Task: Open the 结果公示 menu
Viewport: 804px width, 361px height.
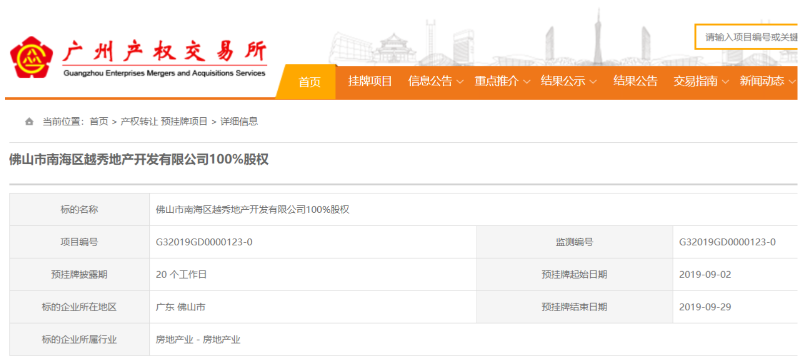Action: click(562, 81)
